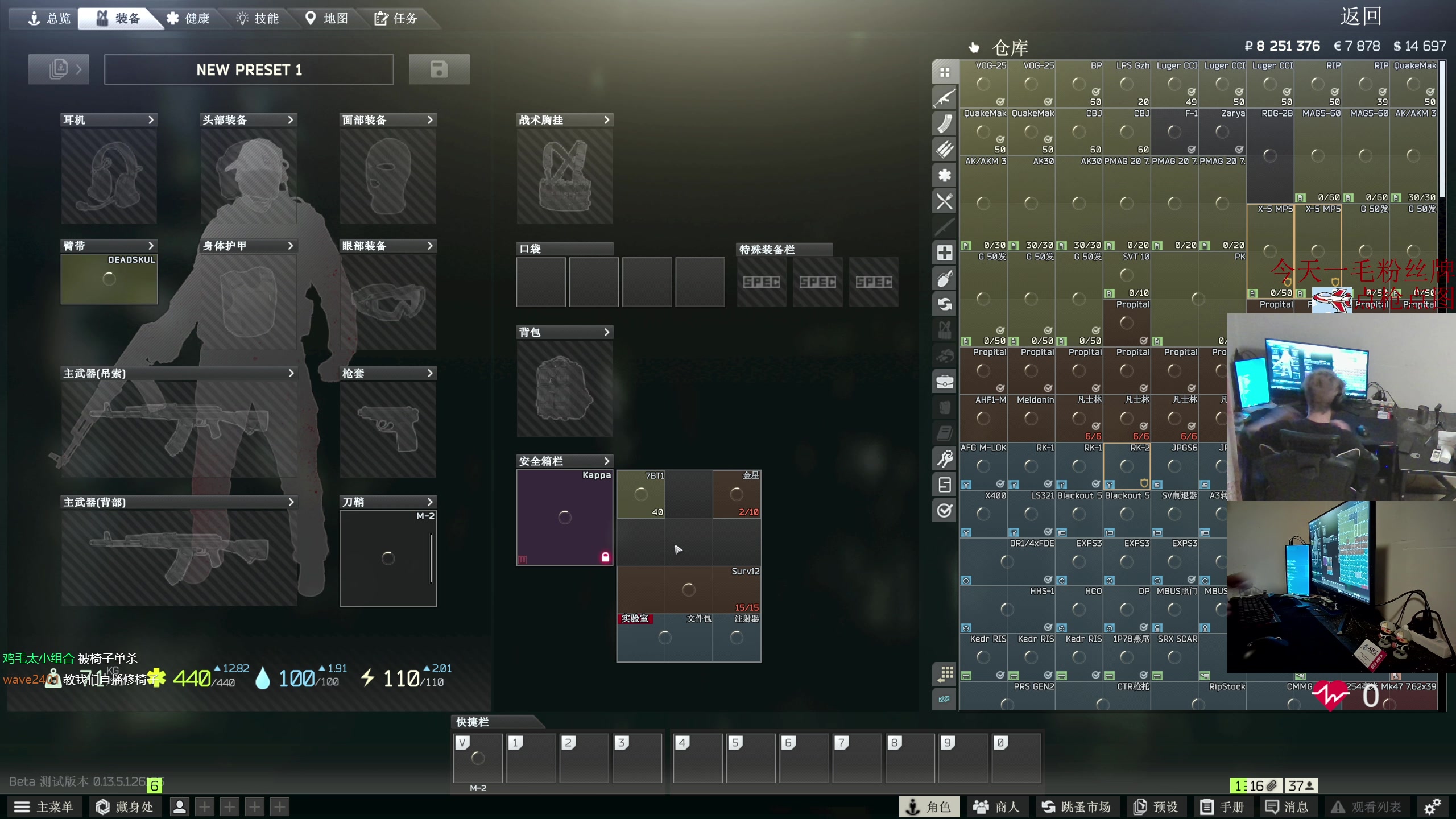Filter stash by medical cross icon
The width and height of the screenshot is (1456, 819).
coord(945,253)
